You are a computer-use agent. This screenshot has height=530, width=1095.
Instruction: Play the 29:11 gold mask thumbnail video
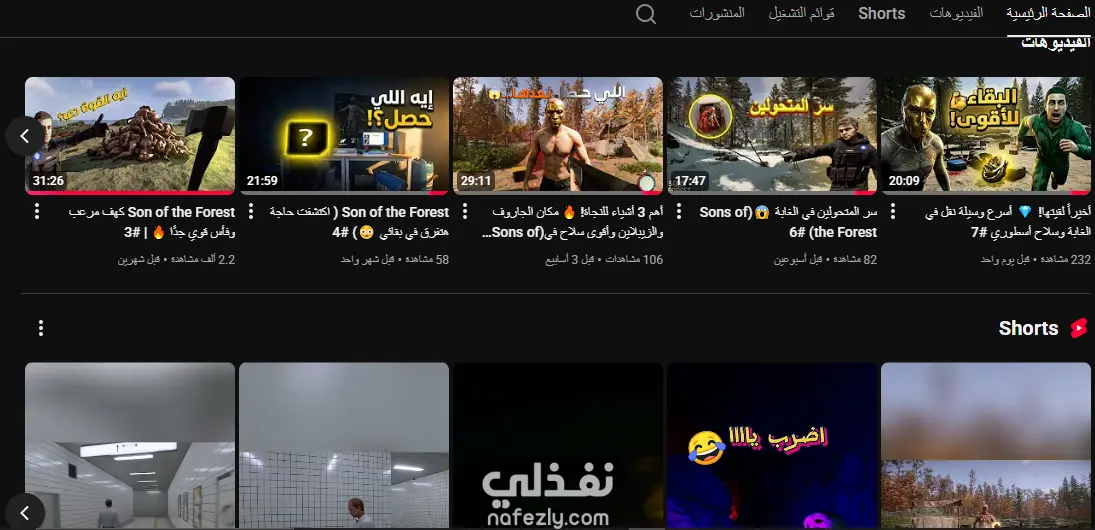tap(558, 135)
